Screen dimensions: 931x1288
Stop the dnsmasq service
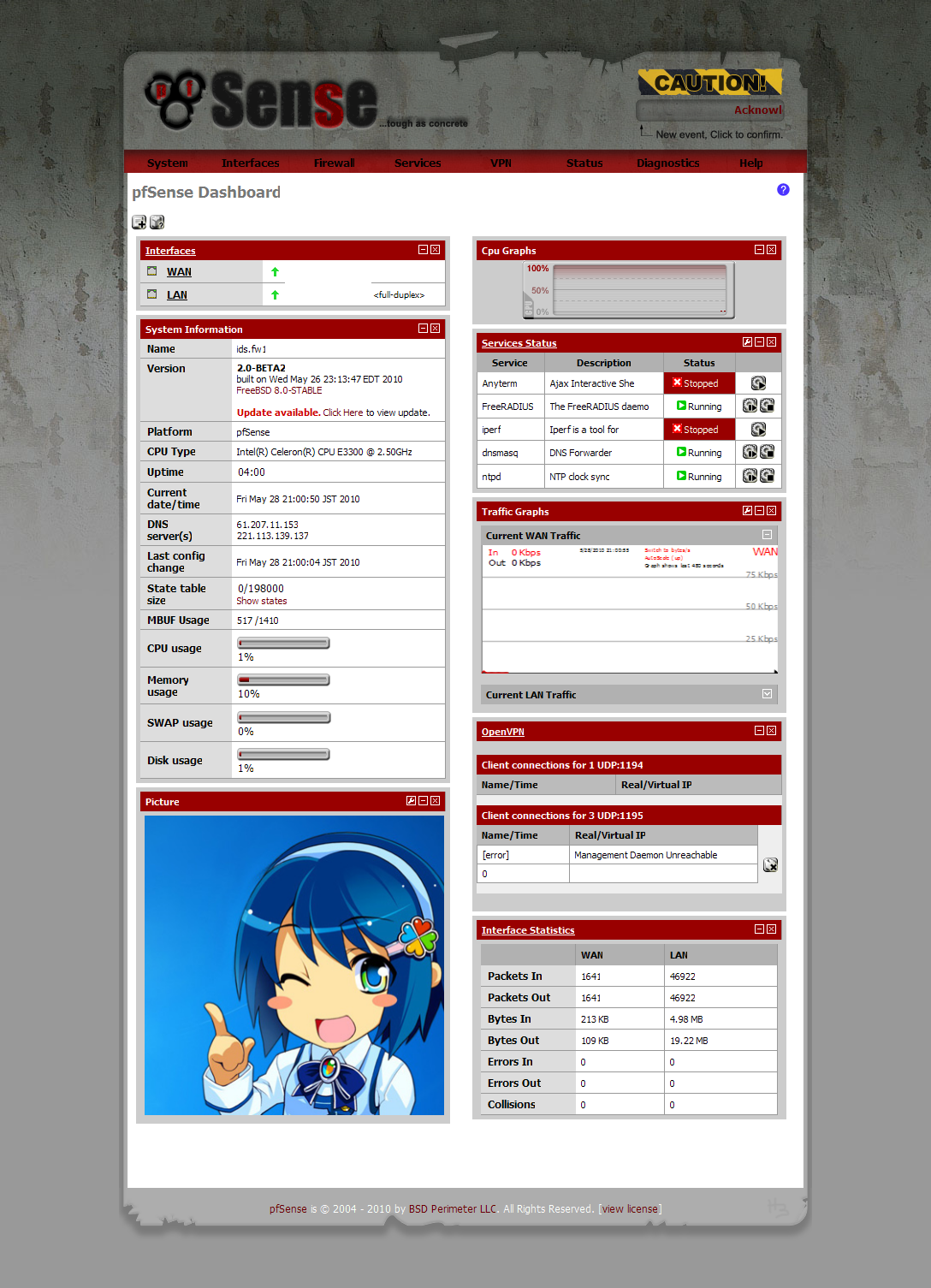pos(767,452)
